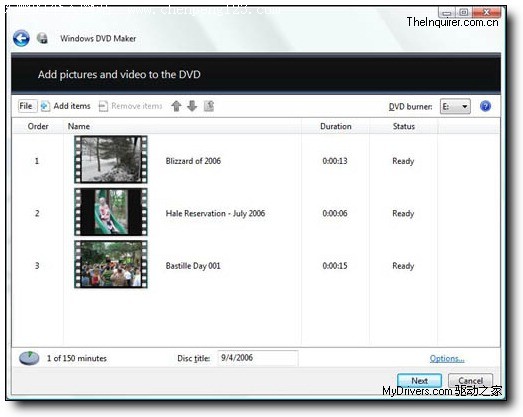Click the disc usage pie icon
523x417 pixels.
coord(29,358)
